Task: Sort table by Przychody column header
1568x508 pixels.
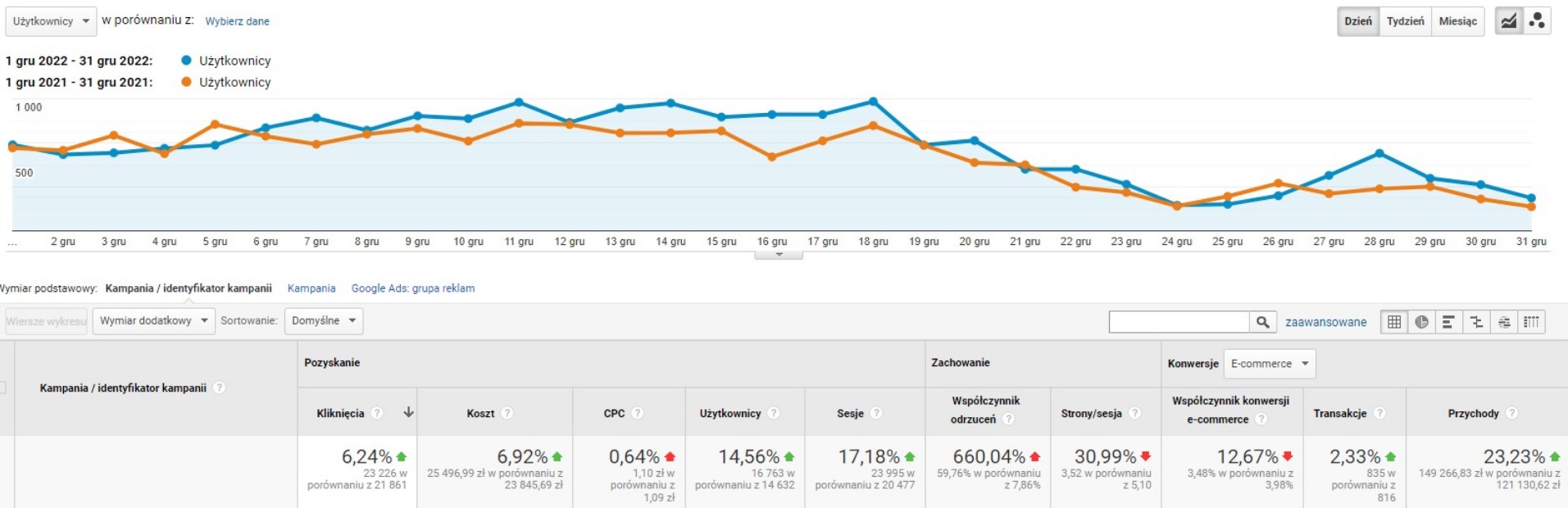Action: click(1473, 413)
